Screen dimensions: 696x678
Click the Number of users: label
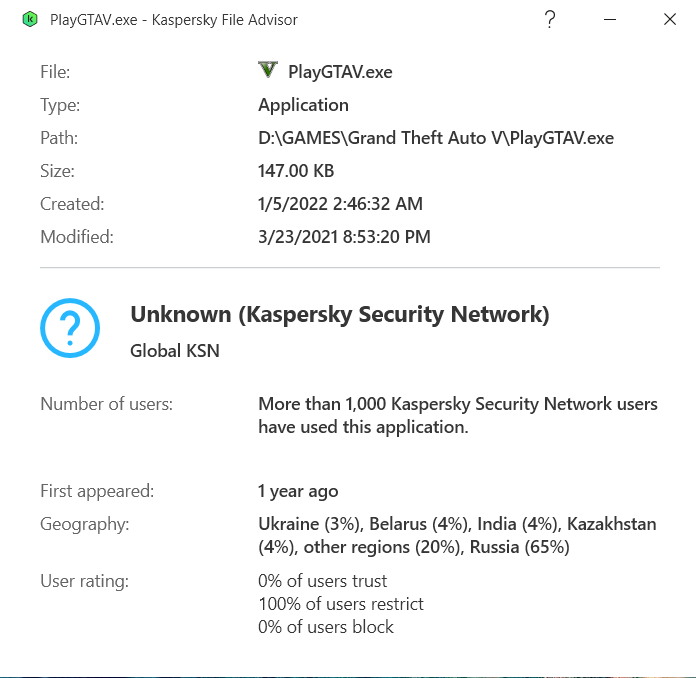[x=107, y=404]
